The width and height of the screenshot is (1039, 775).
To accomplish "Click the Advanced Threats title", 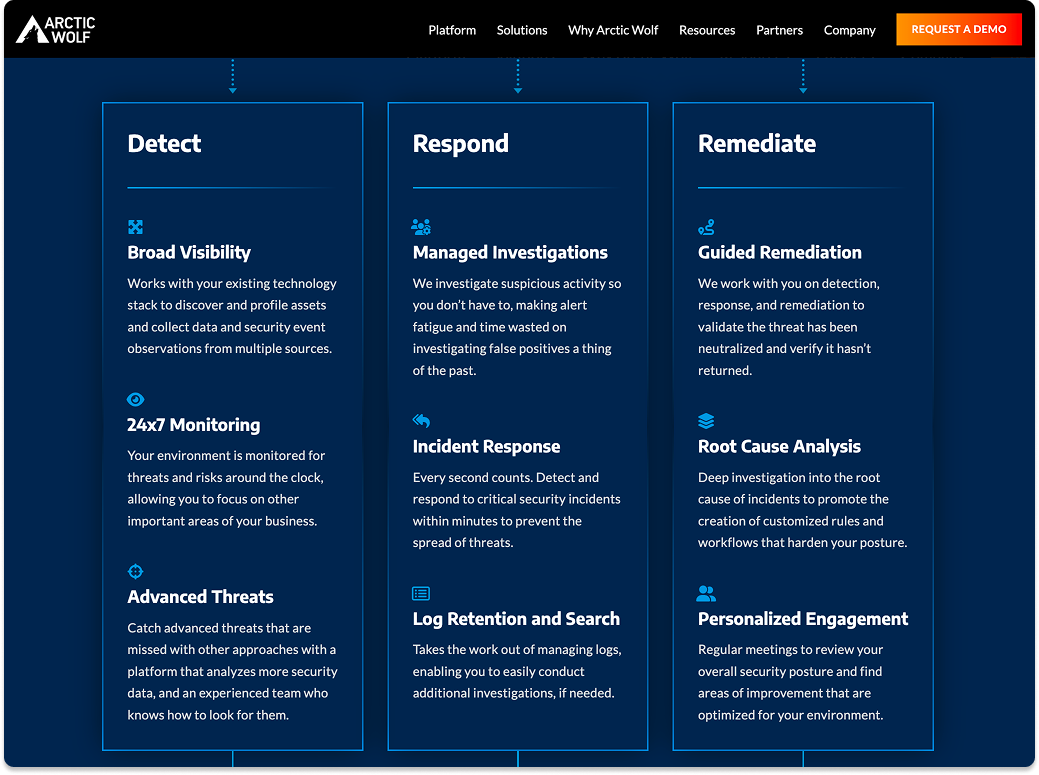I will (200, 597).
